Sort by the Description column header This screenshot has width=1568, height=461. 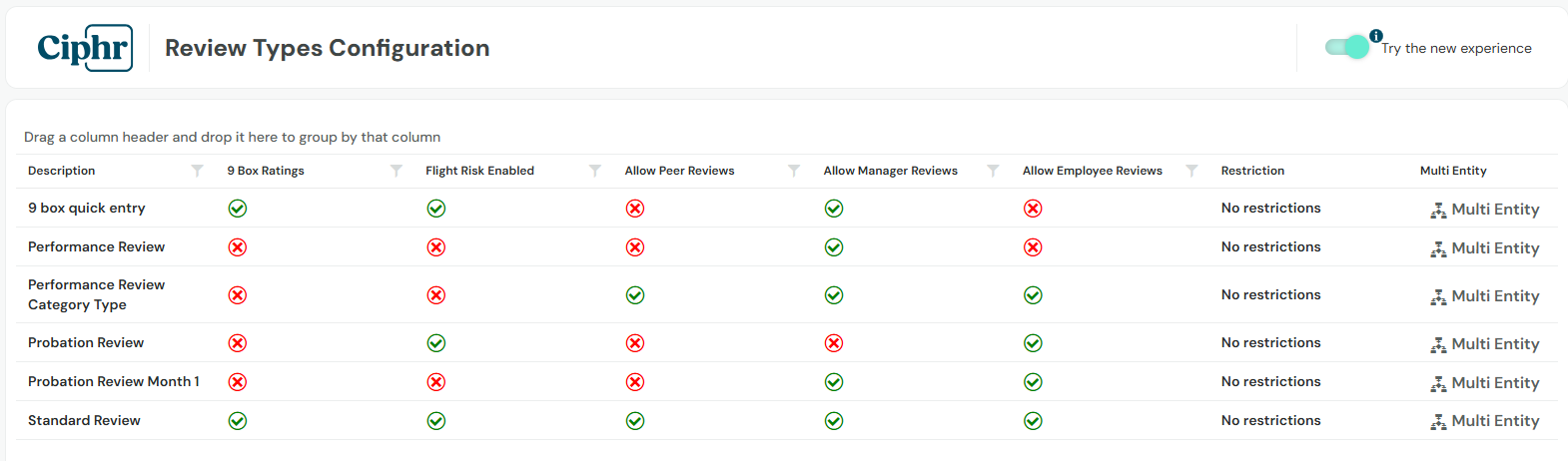(62, 171)
